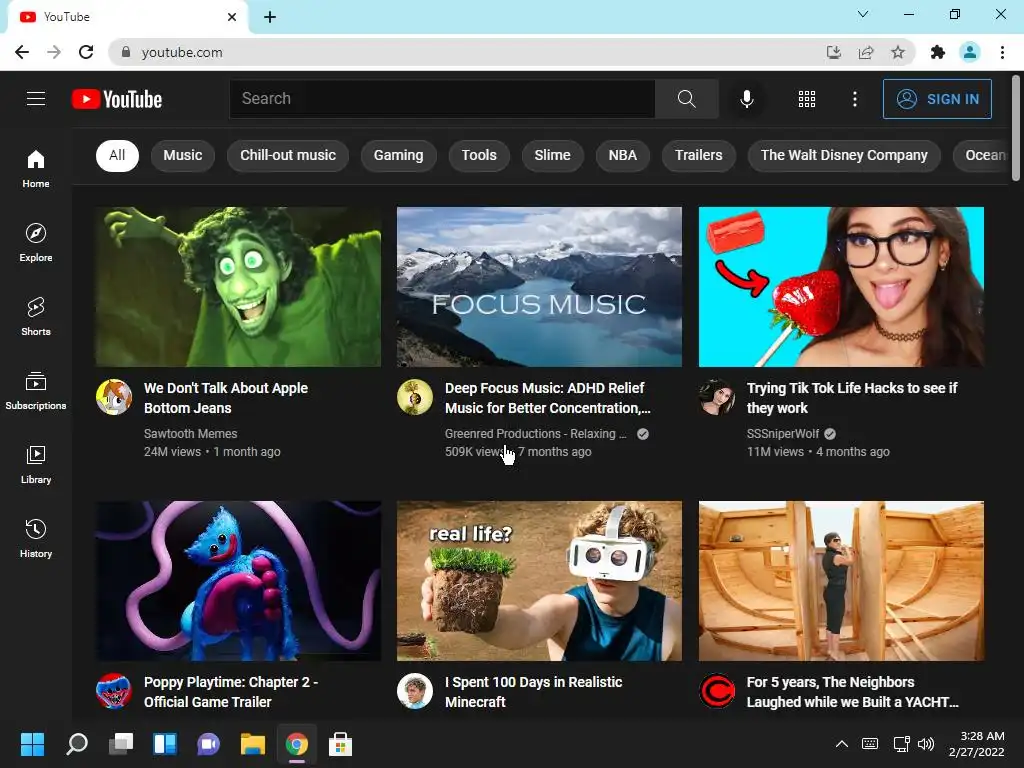
Task: Open Windows Start menu
Action: click(32, 744)
